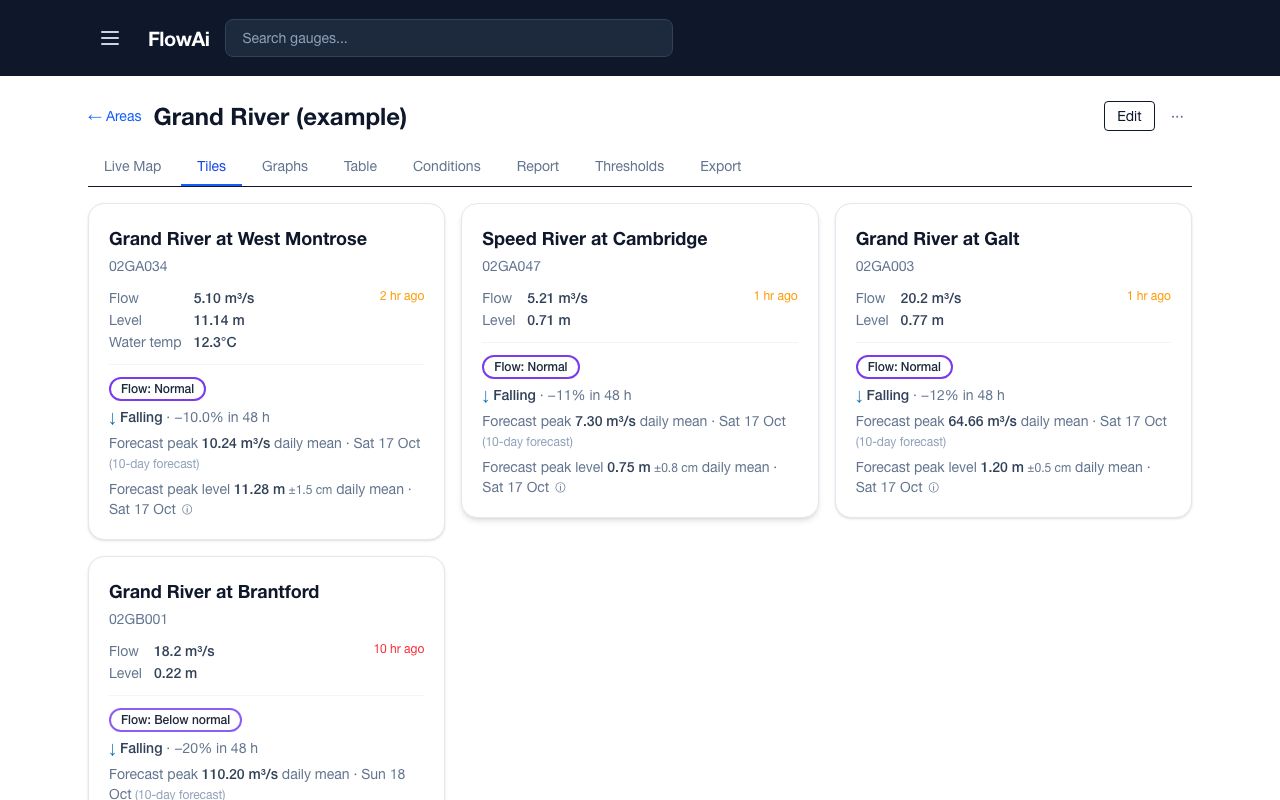1280x800 pixels.
Task: Click info icon on West Montrose forecast level
Action: [187, 509]
